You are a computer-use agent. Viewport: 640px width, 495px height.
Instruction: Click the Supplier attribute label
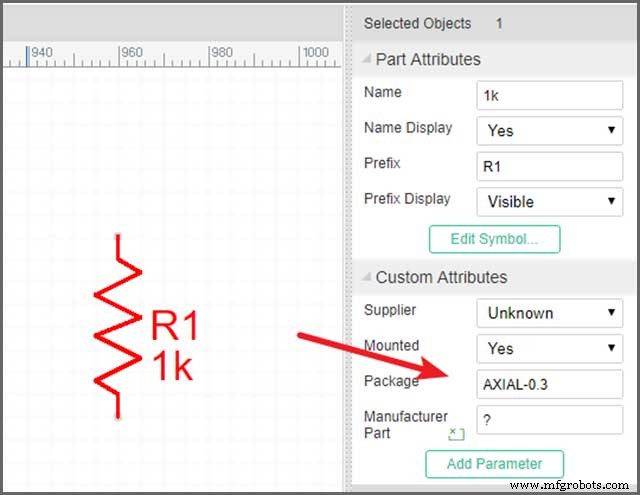390,310
